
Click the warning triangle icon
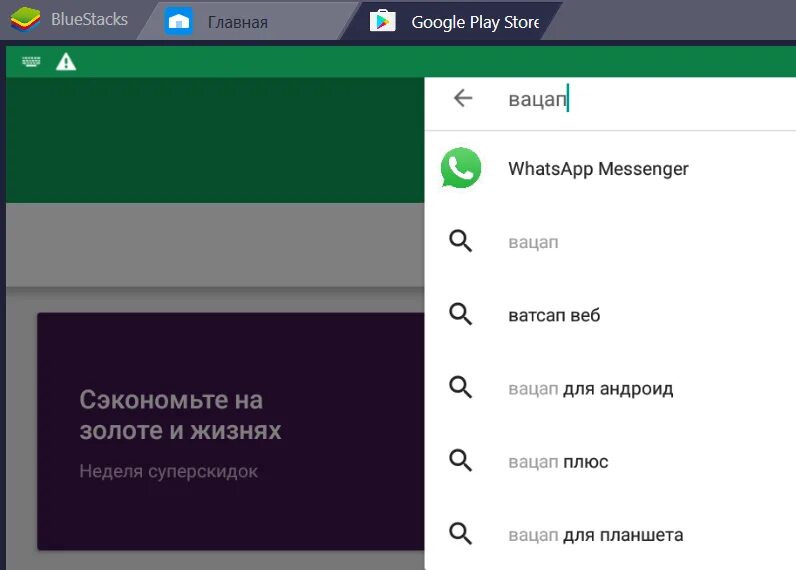point(66,62)
